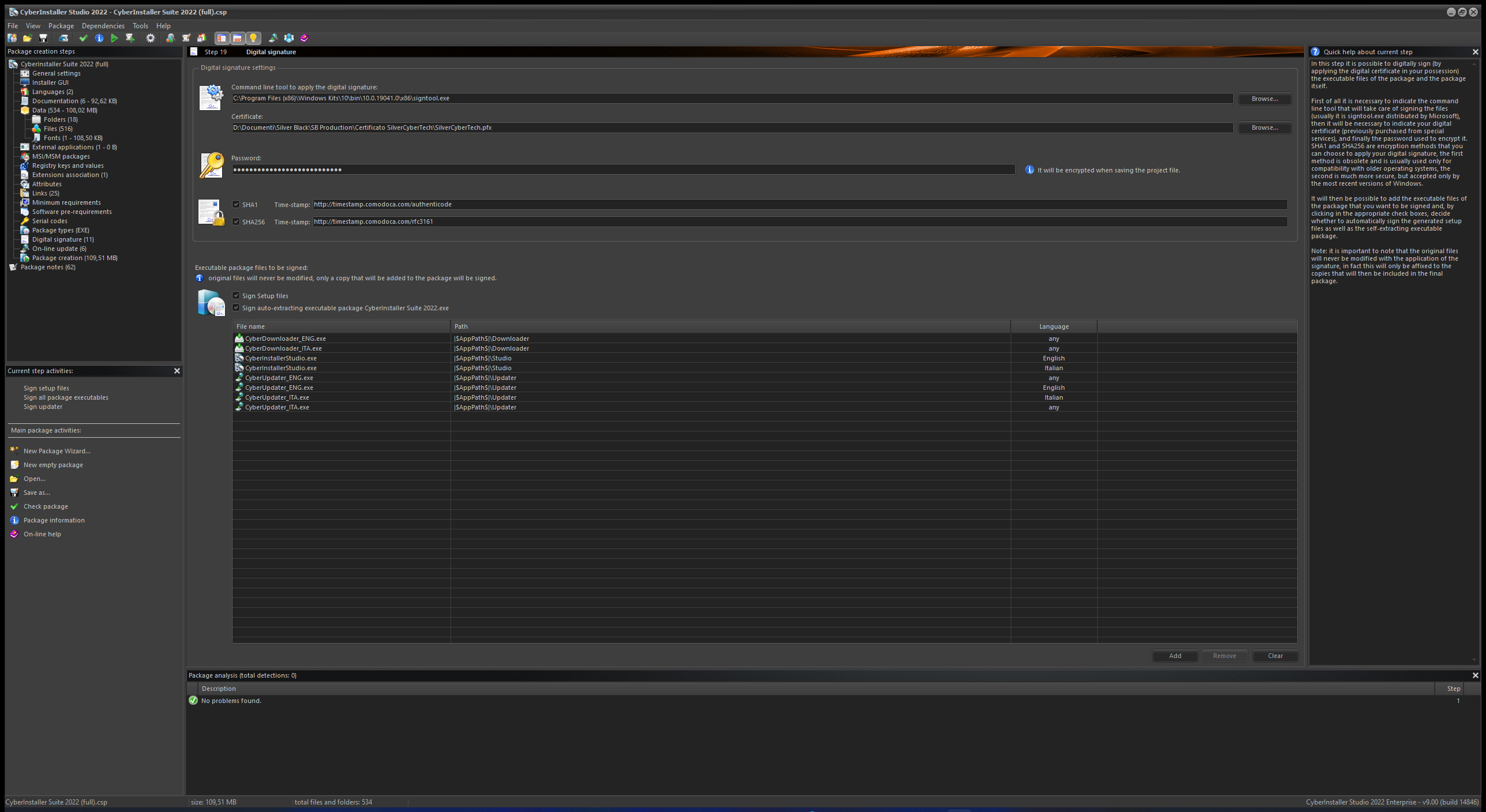
Task: Toggle the Sign Setup files checkbox
Action: point(236,295)
